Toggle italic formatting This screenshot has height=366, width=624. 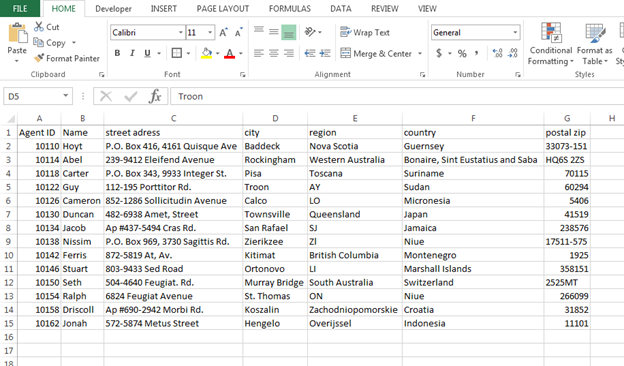pyautogui.click(x=132, y=53)
